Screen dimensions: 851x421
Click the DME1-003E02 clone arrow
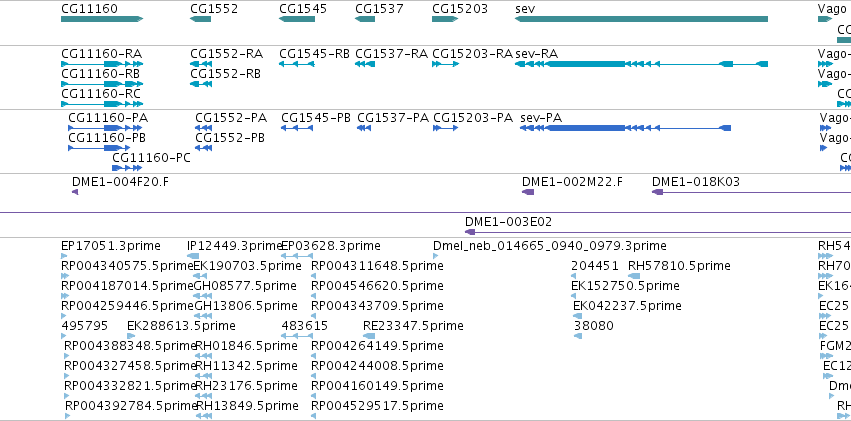click(x=658, y=232)
